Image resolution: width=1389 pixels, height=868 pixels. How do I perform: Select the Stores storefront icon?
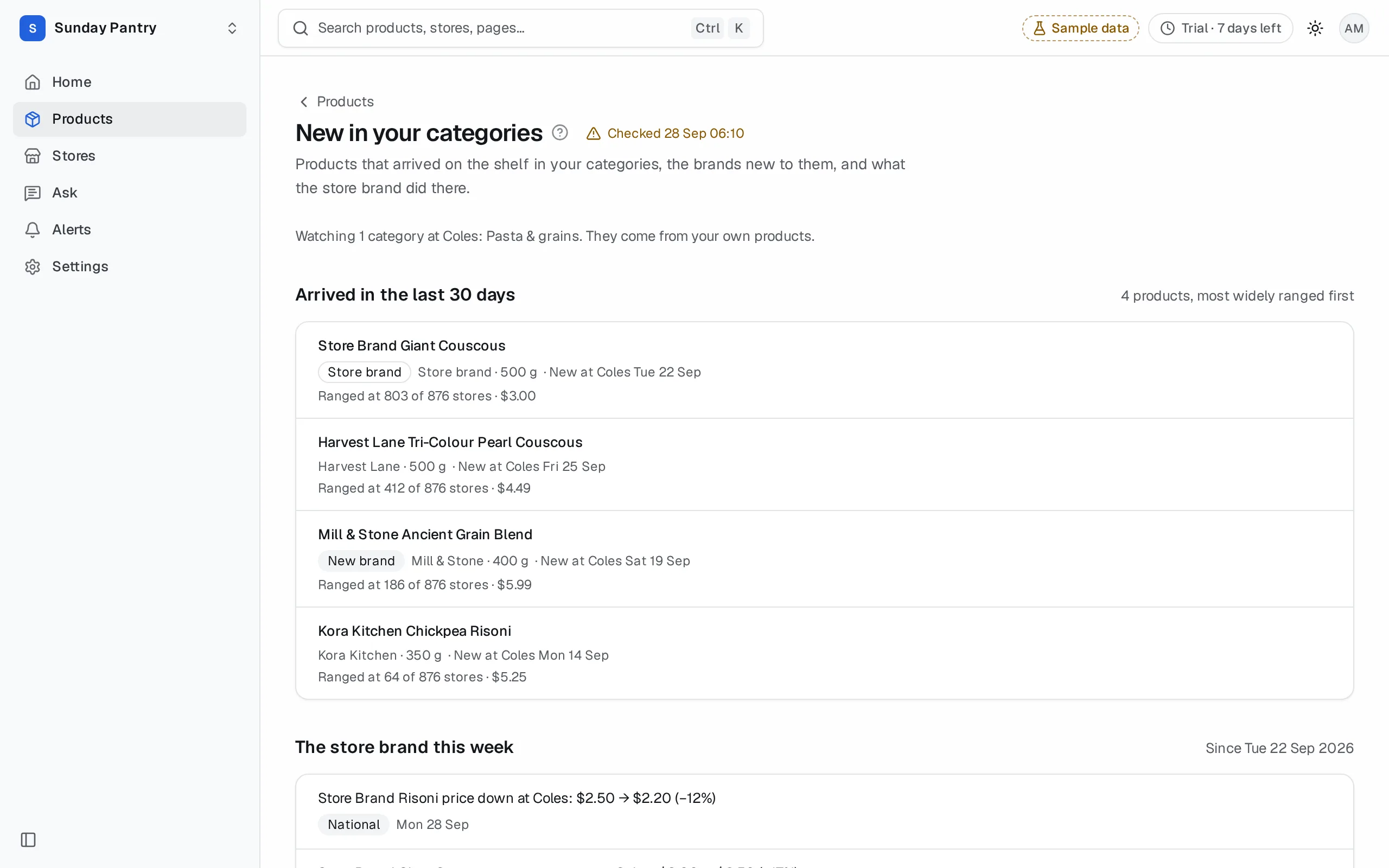33,156
